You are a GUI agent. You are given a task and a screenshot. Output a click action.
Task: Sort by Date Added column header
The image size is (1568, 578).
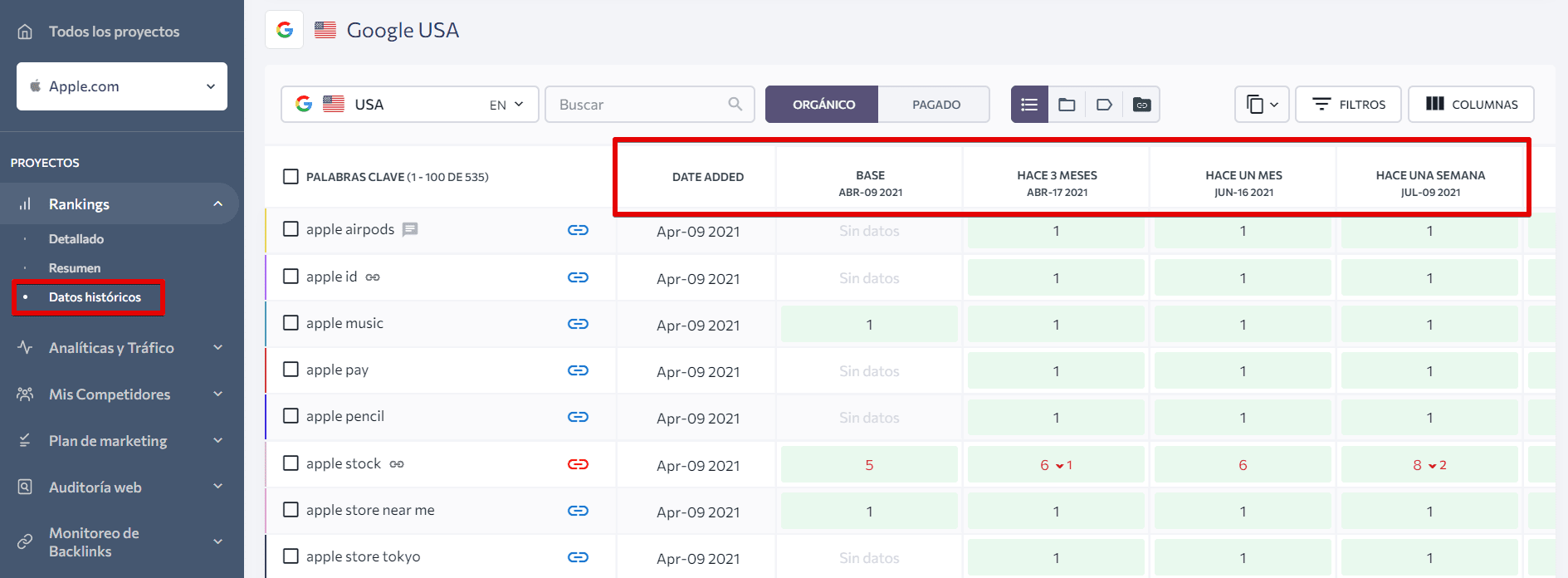coord(708,177)
